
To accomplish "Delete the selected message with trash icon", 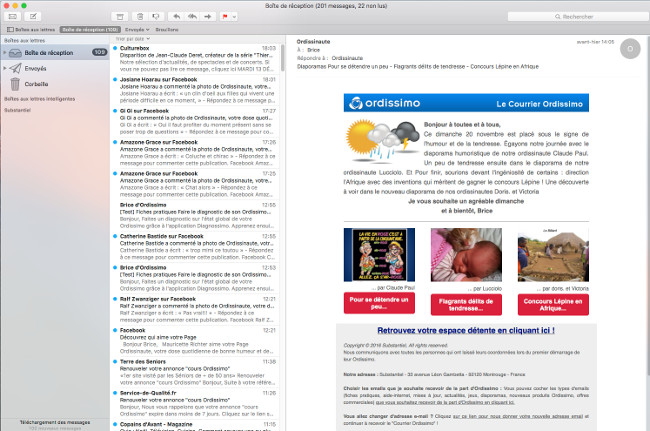I will coord(140,17).
